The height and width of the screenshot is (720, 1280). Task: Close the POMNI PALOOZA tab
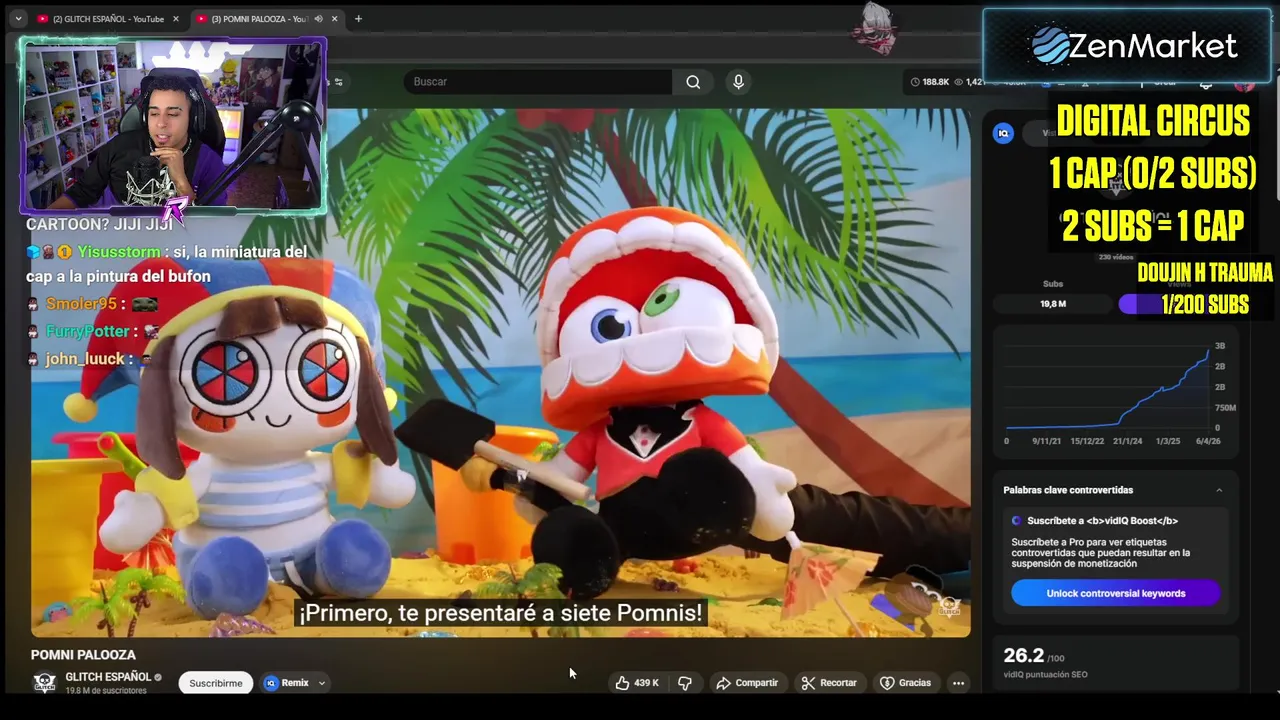point(335,18)
